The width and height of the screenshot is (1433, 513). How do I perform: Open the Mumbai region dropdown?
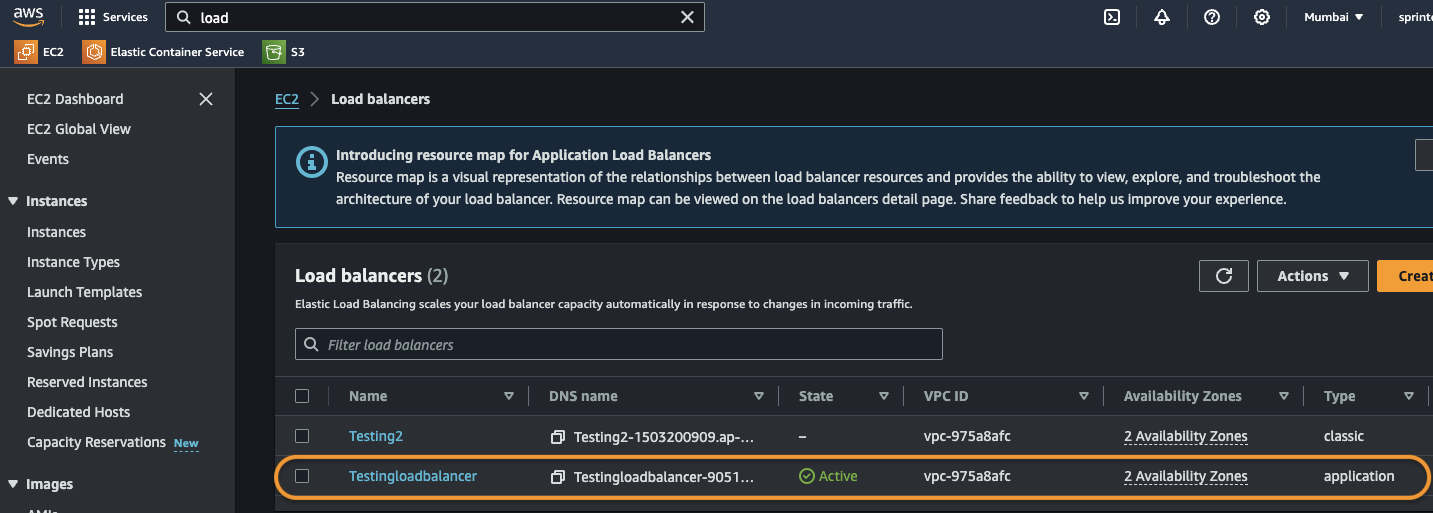(1333, 17)
